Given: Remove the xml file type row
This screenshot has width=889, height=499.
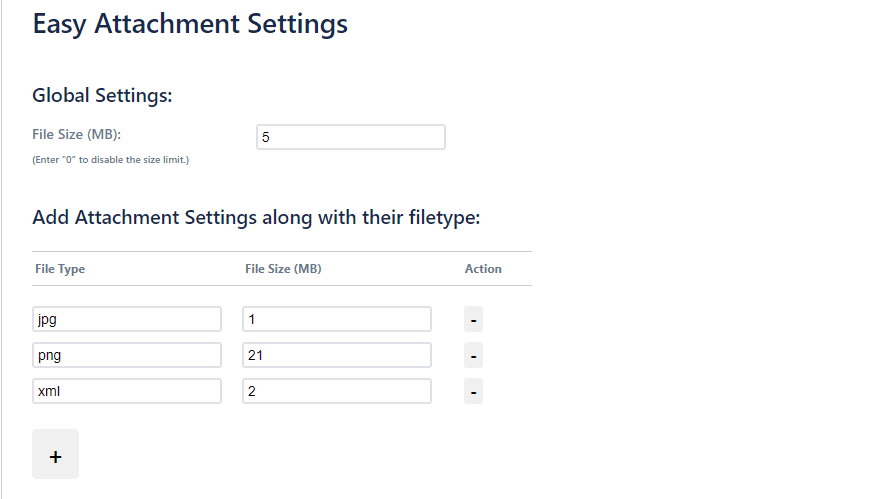Looking at the screenshot, I should 474,391.
